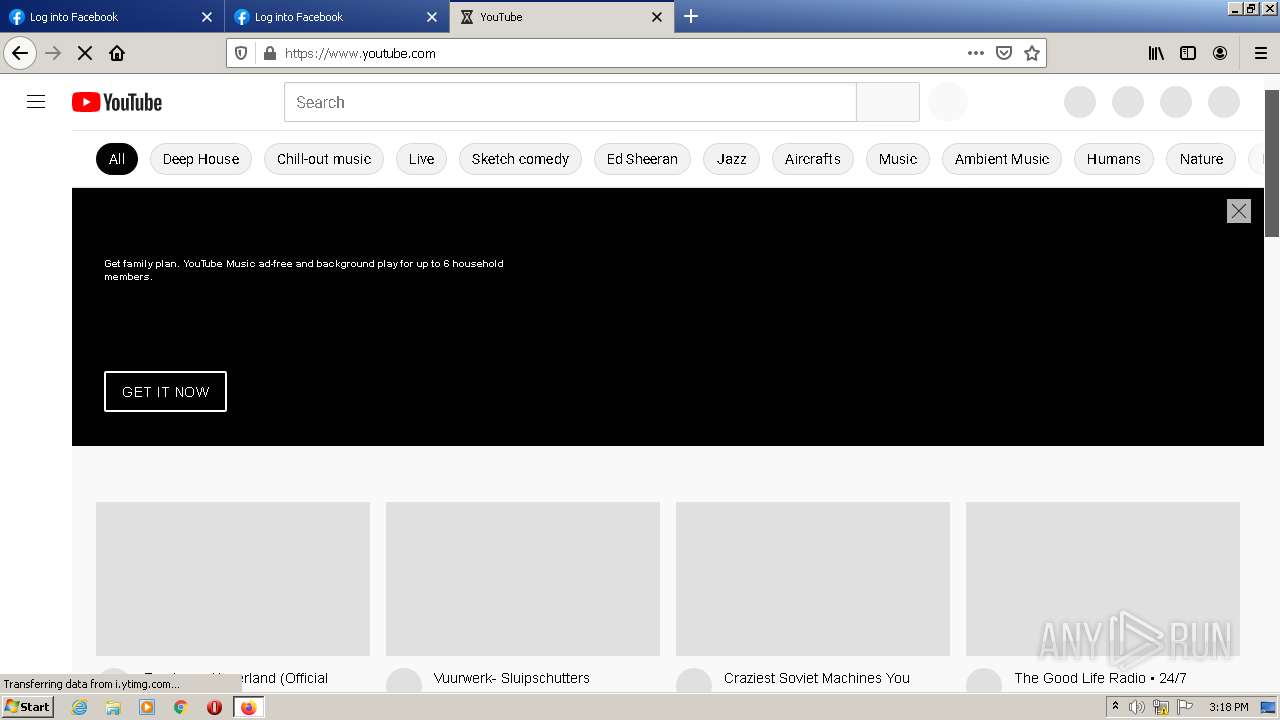View site padlock security info
The width and height of the screenshot is (1280, 720).
pyautogui.click(x=269, y=53)
